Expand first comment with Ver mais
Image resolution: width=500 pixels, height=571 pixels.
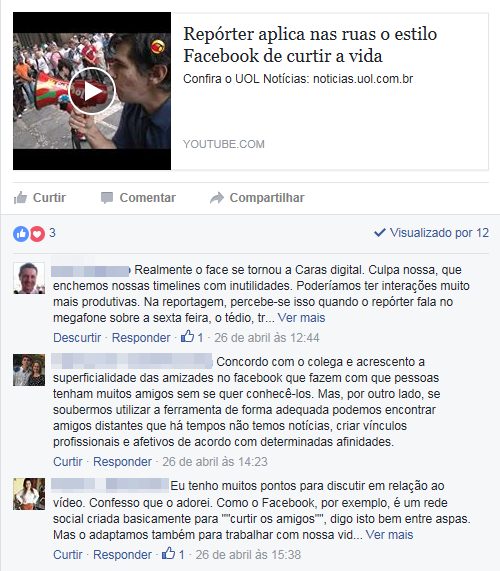(301, 318)
